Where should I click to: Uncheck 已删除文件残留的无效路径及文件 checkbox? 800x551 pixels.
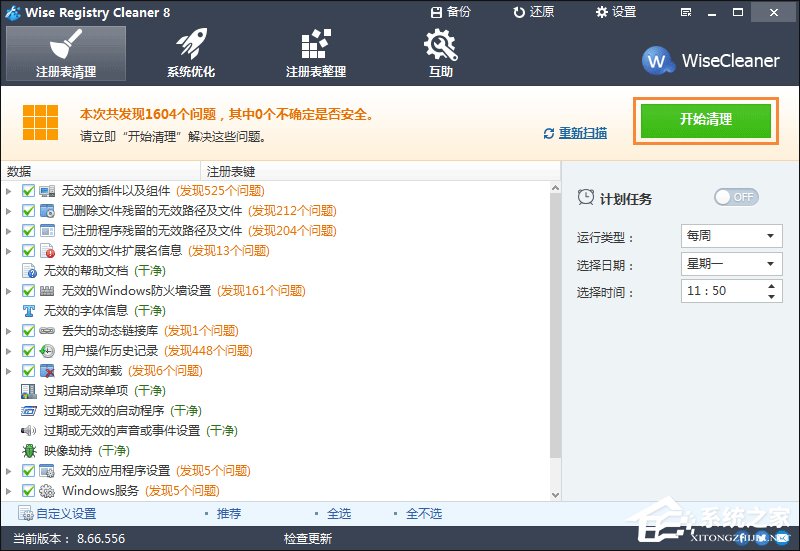click(29, 211)
